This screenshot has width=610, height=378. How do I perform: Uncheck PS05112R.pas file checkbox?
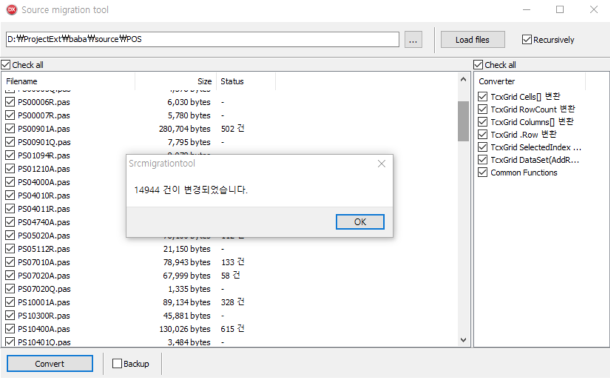coord(10,248)
